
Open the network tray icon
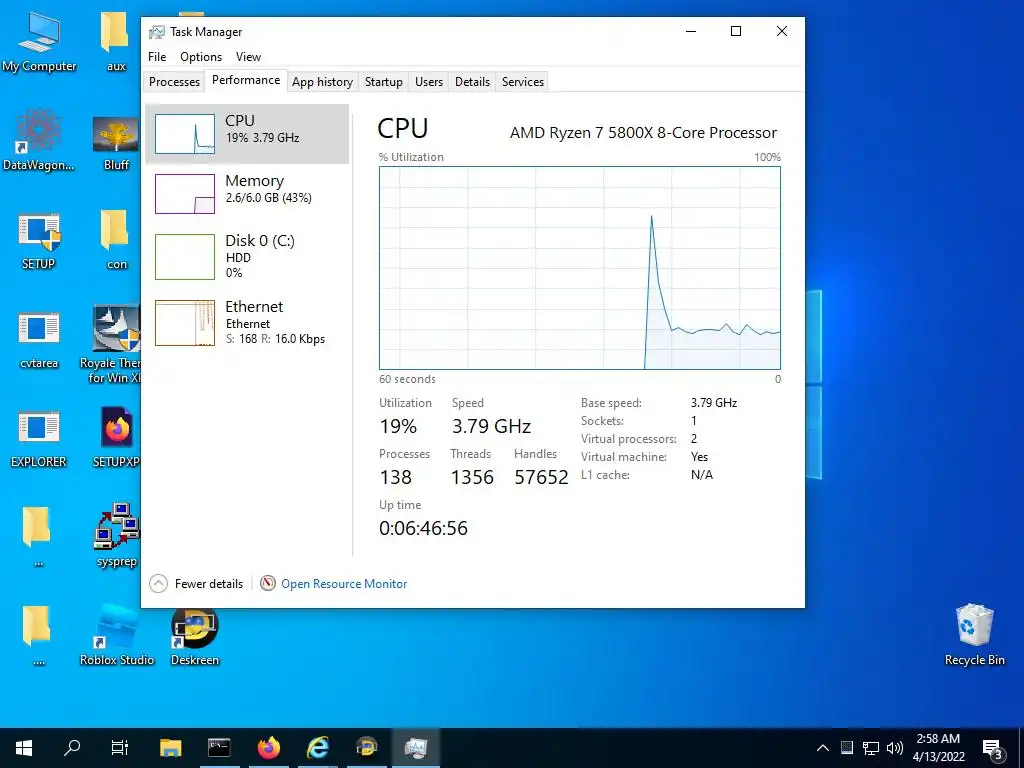[871, 748]
